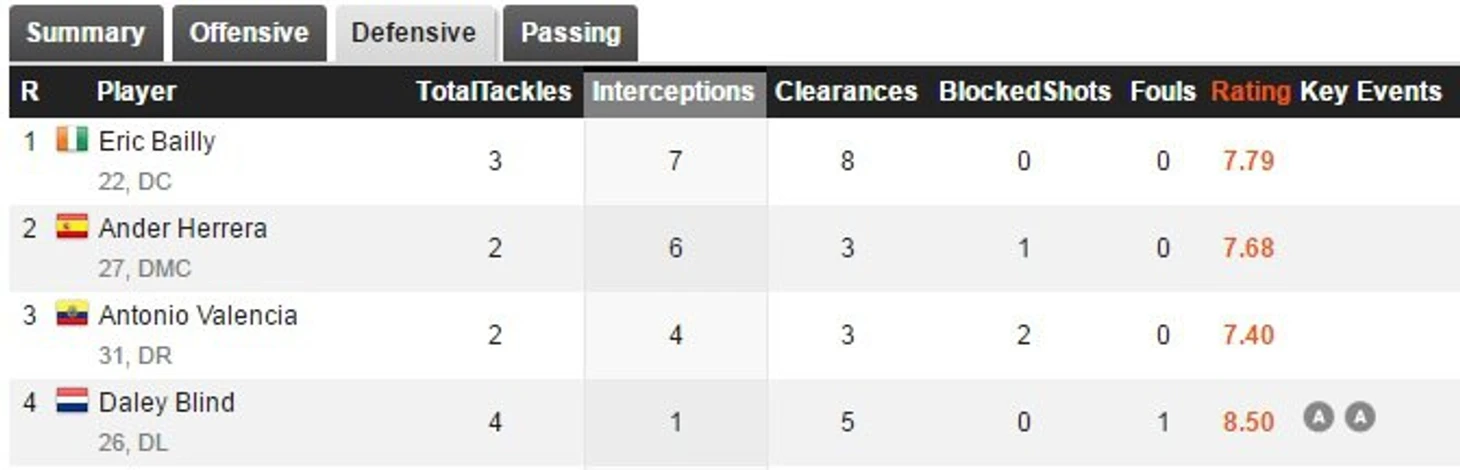This screenshot has width=1460, height=470.
Task: Open Eric Bailly player link
Action: (x=157, y=142)
